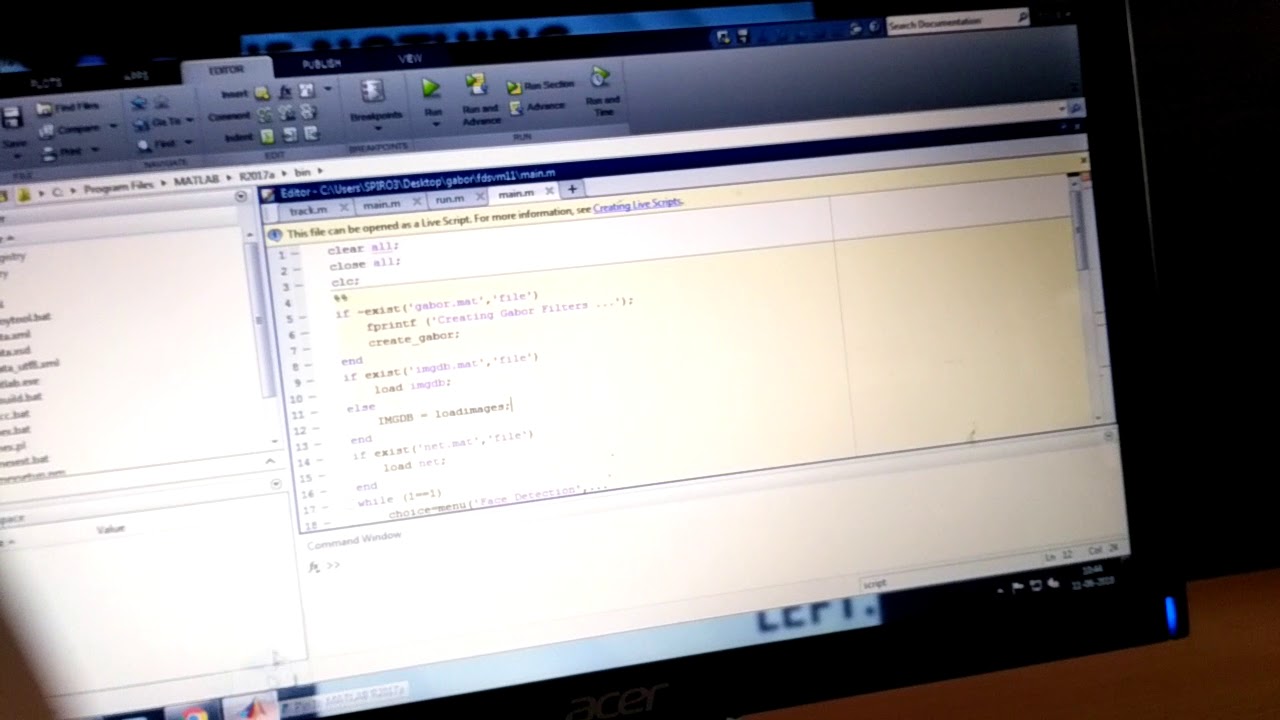The height and width of the screenshot is (720, 1280).
Task: Click the code line 'IMGDB = loadimages;'
Action: (443, 412)
